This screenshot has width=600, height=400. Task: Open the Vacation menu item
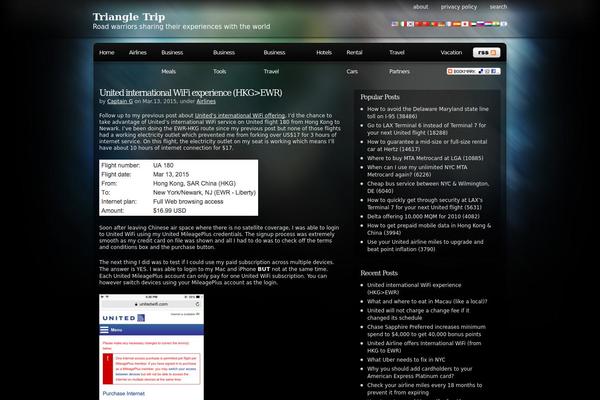tap(451, 52)
